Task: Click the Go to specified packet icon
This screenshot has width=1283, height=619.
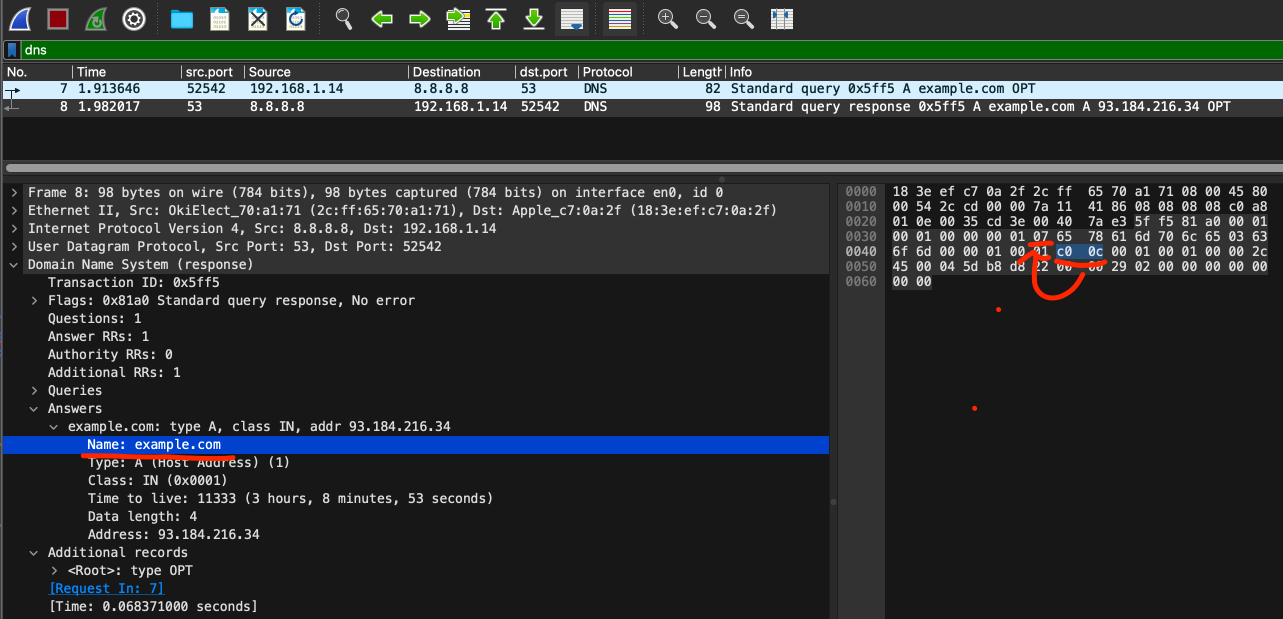Action: coord(458,18)
